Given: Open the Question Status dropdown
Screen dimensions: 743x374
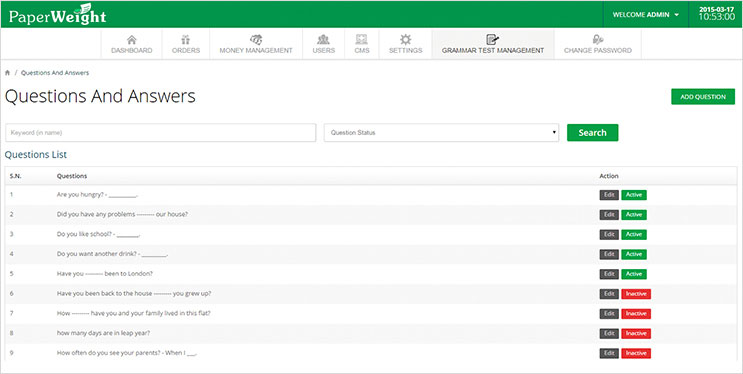Looking at the screenshot, I should (x=441, y=133).
